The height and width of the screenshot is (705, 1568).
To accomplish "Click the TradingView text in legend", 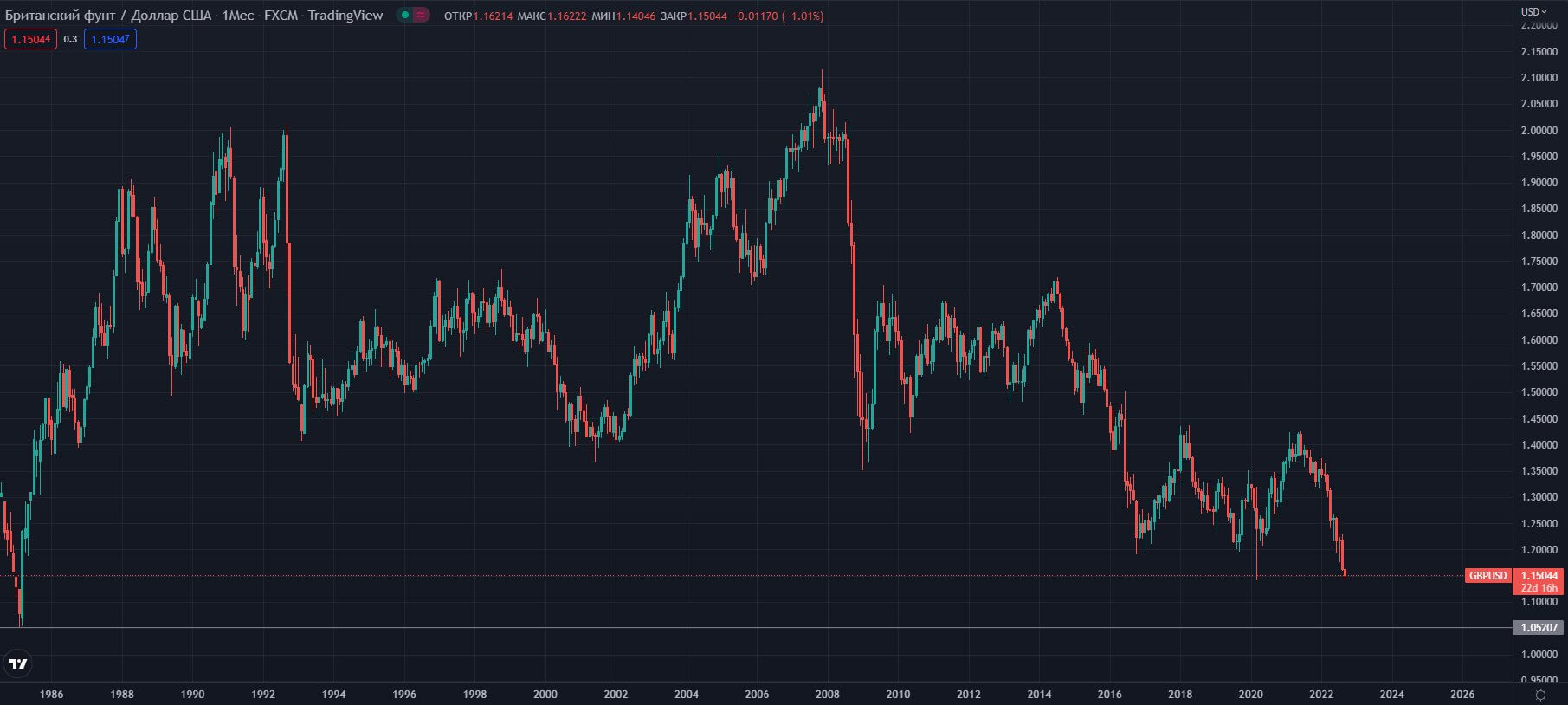I will (x=345, y=16).
